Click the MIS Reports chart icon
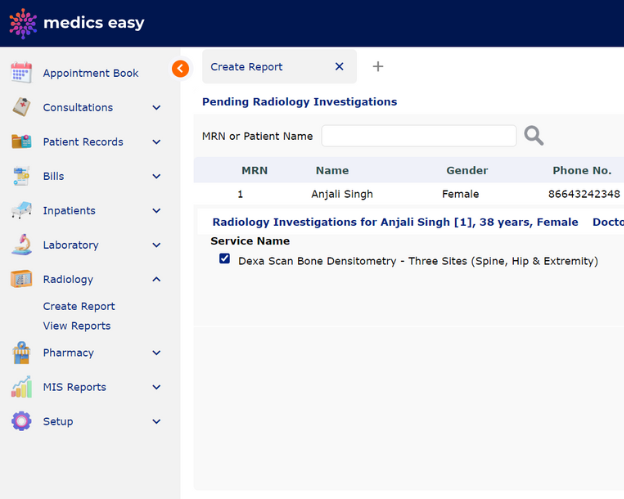 21,387
